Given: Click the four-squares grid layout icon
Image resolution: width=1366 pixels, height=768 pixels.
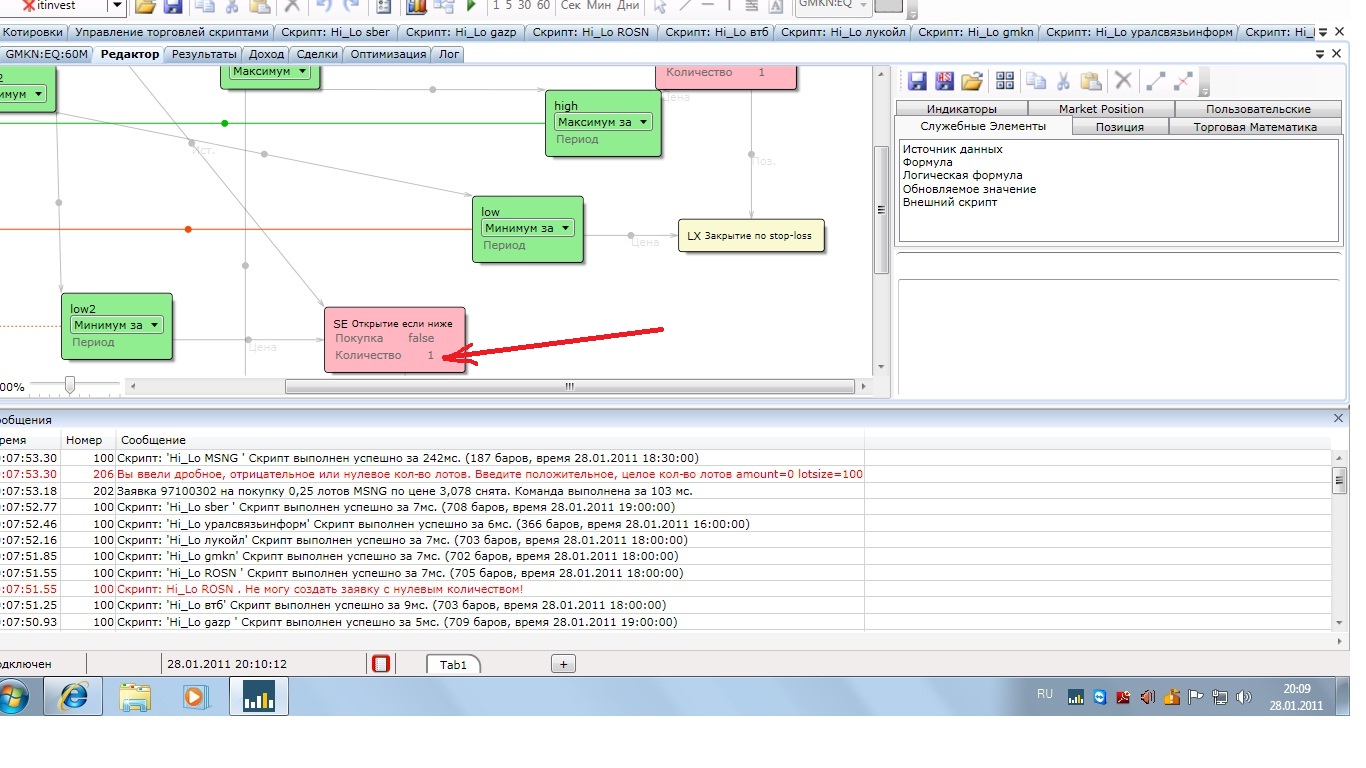Looking at the screenshot, I should [x=1005, y=82].
